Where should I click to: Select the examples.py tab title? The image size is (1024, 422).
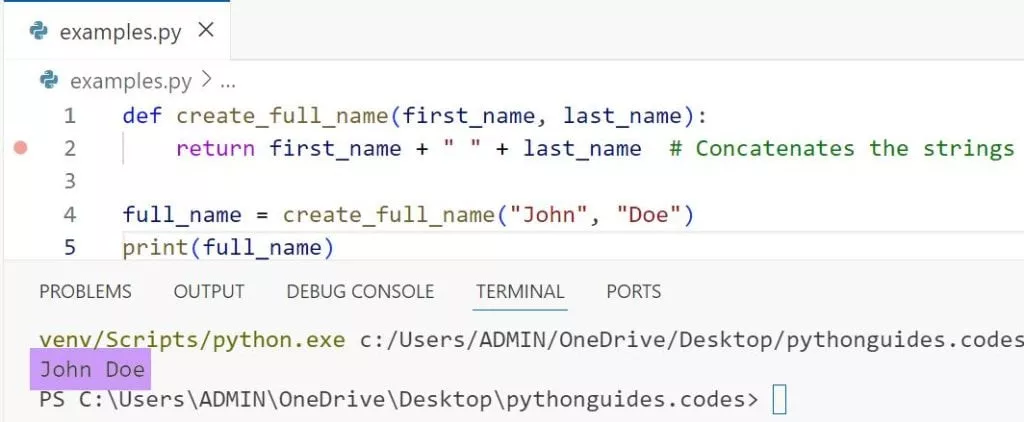pyautogui.click(x=120, y=32)
